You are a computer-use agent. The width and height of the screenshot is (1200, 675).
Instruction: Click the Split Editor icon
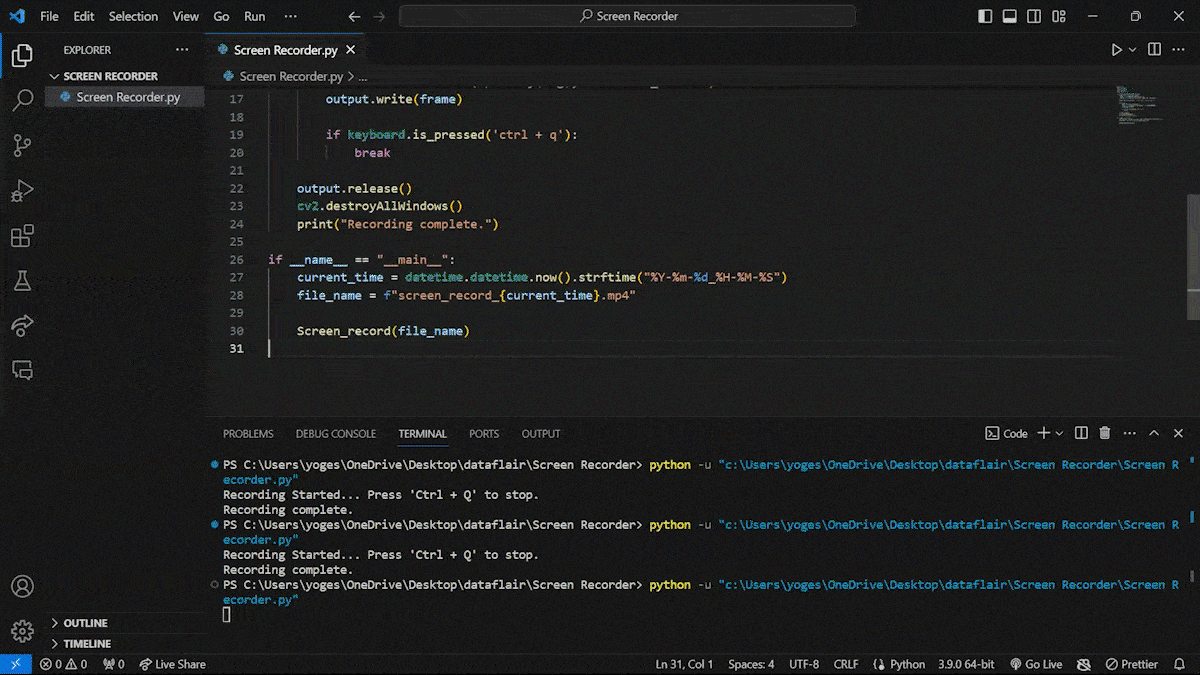tap(1154, 50)
